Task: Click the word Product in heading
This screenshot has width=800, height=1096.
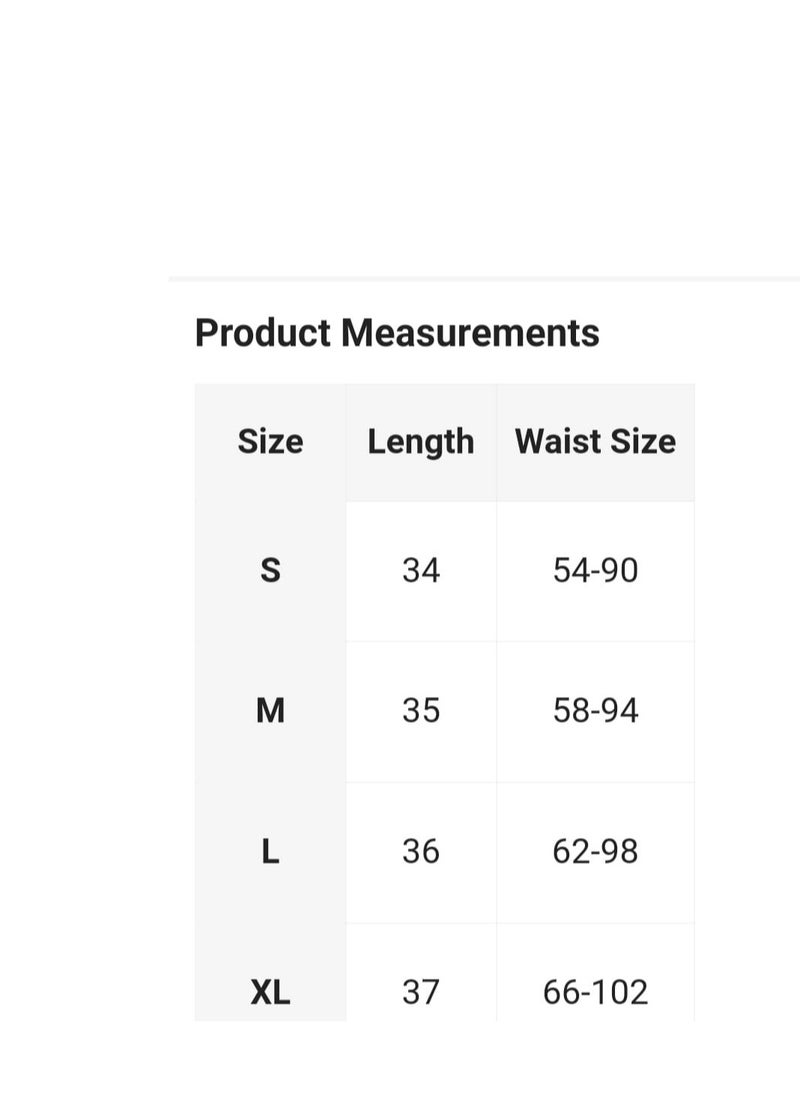Action: click(x=263, y=333)
